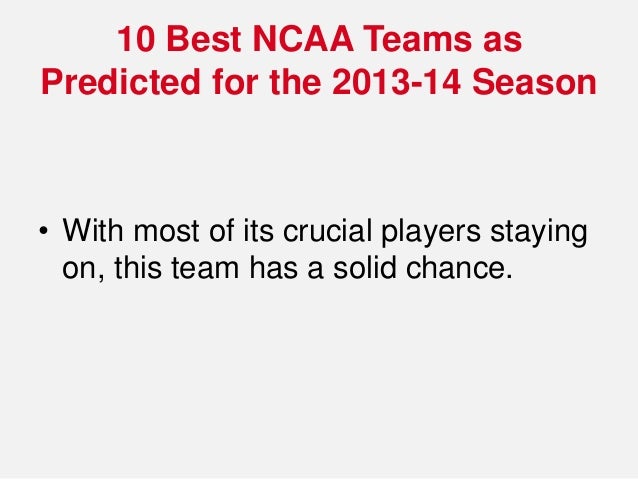Image resolution: width=638 pixels, height=479 pixels.
Task: Select the word team in the second line
Action: pyautogui.click(x=205, y=268)
